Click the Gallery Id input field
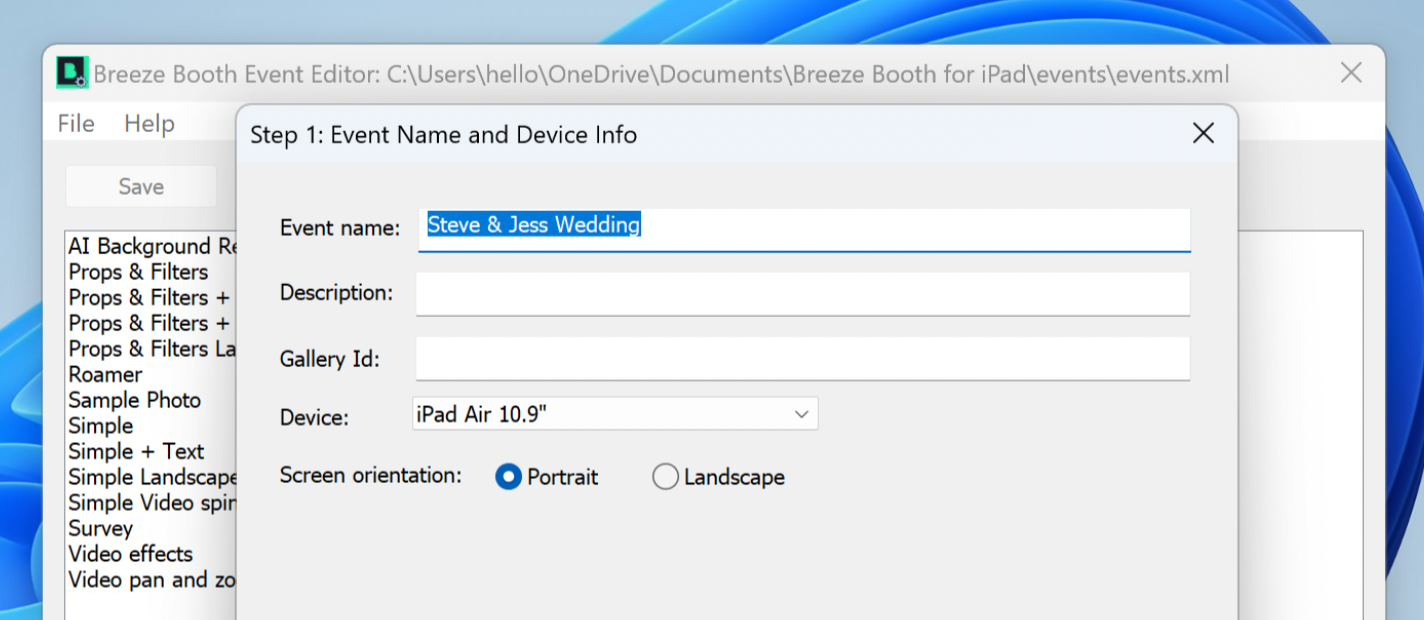Image resolution: width=1424 pixels, height=620 pixels. click(802, 359)
